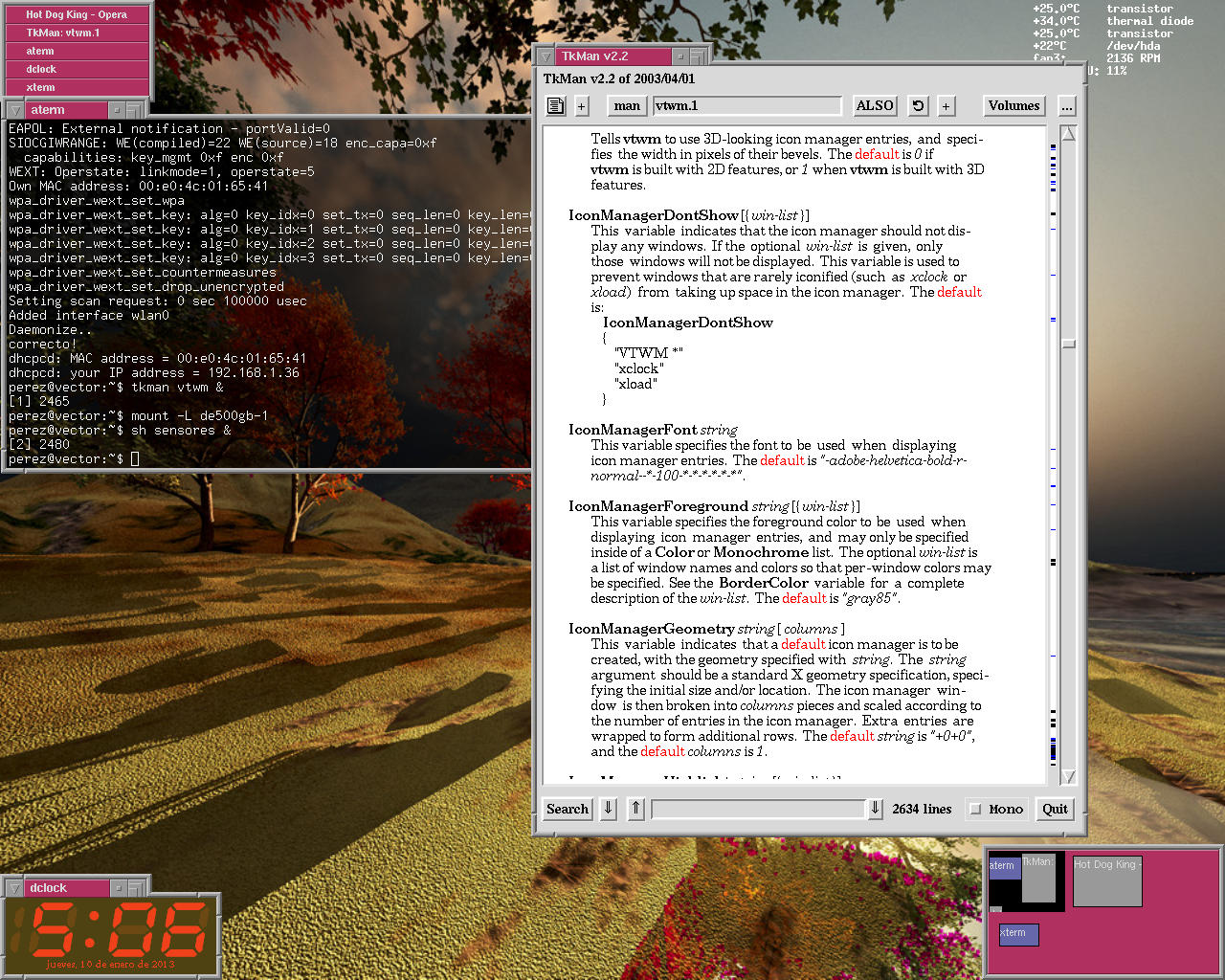1225x980 pixels.
Task: Click the "xclock" entry in the example list
Action: click(x=638, y=368)
